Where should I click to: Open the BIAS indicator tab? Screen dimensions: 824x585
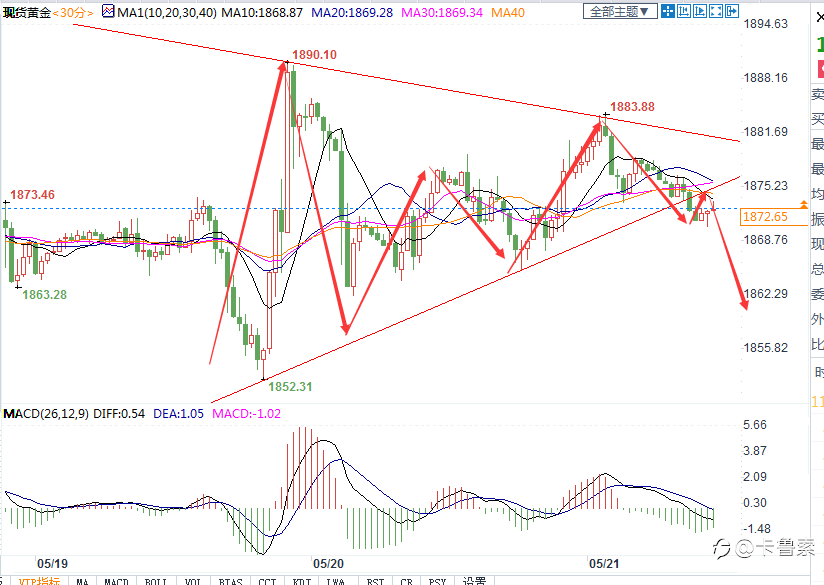230,581
